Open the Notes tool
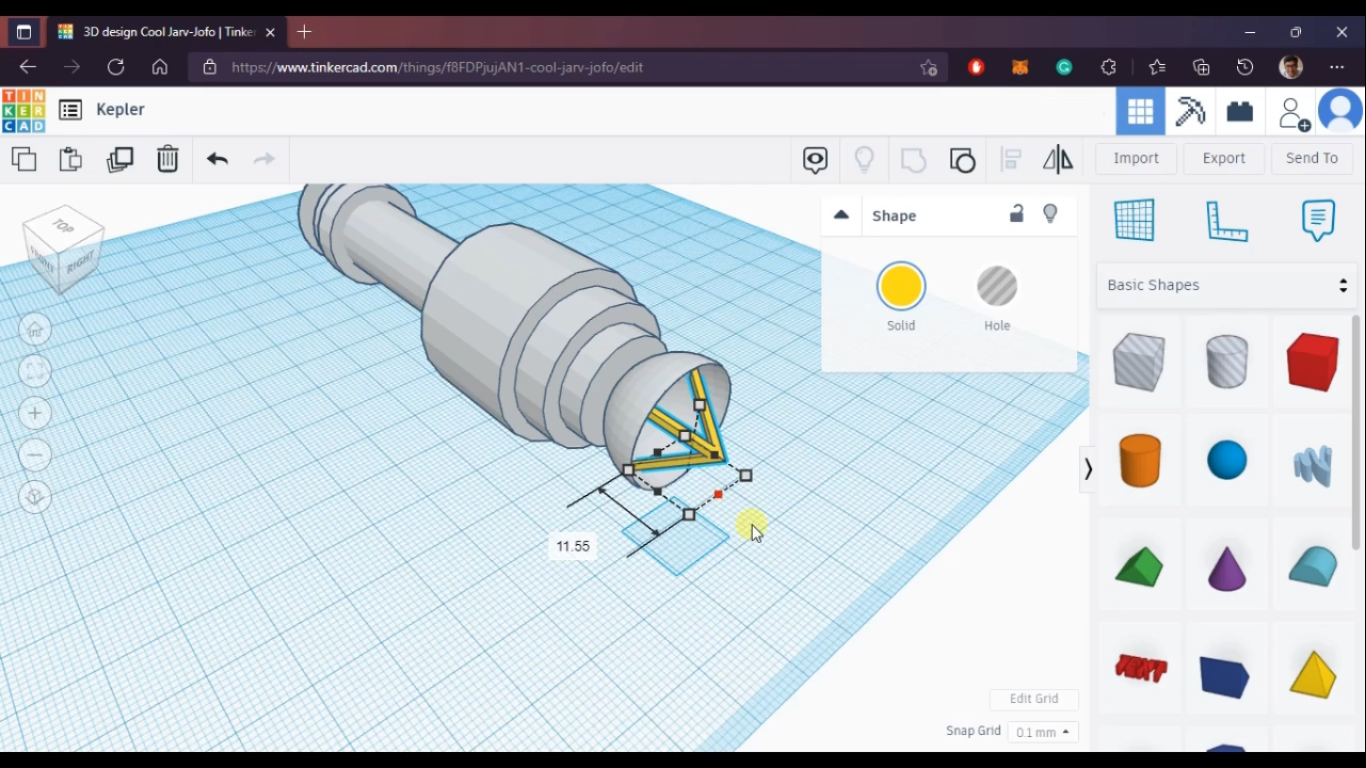The width and height of the screenshot is (1366, 768). (1318, 220)
